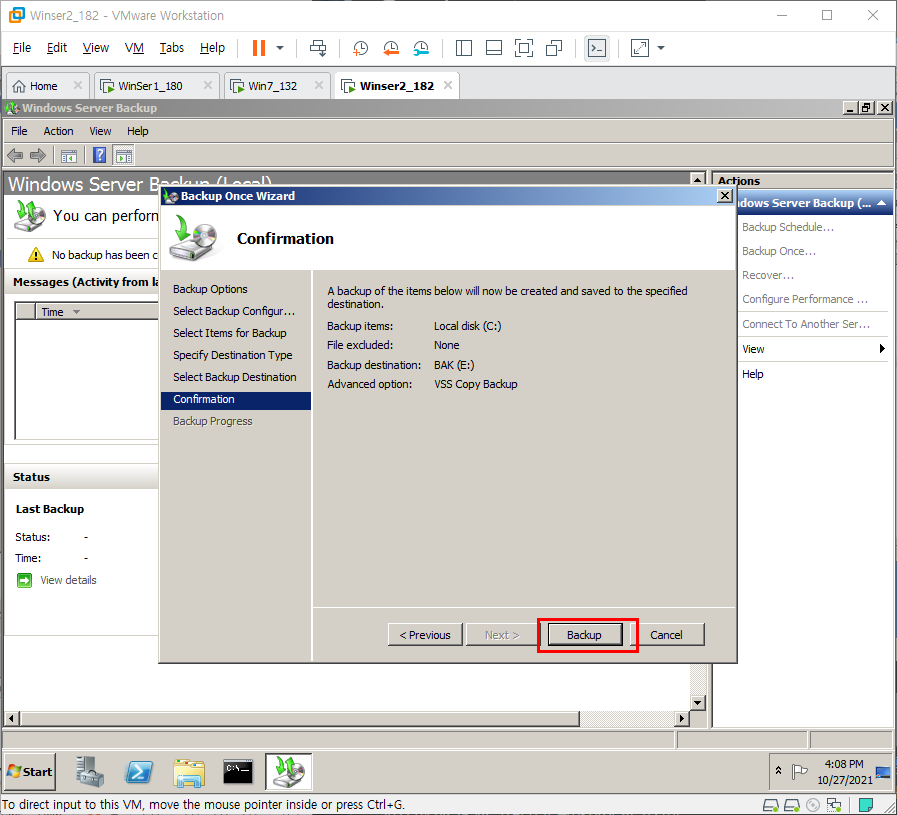Open the Action menu in Windows Server Backup
This screenshot has width=897, height=815.
(58, 131)
